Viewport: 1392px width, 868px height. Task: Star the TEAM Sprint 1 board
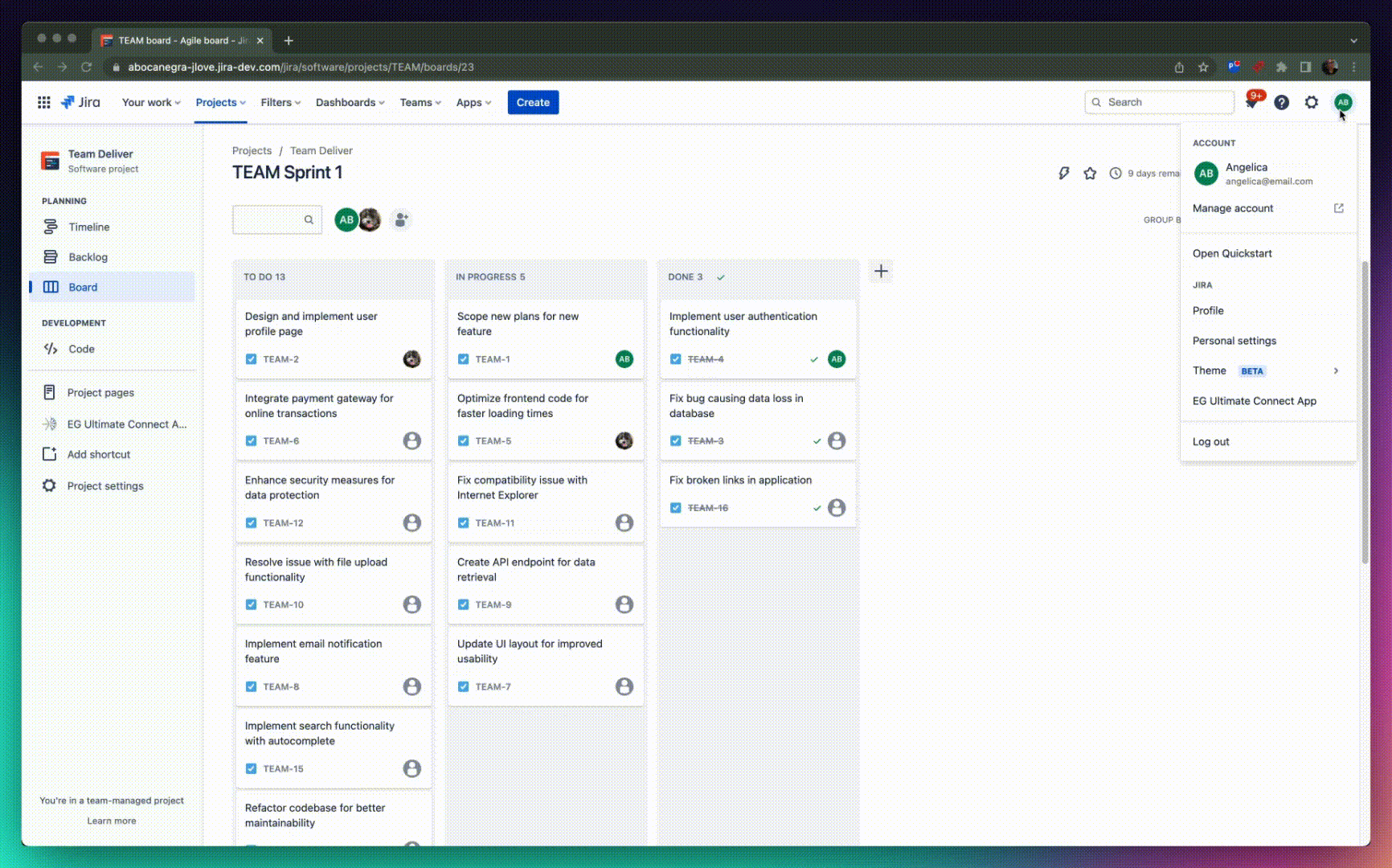coord(1090,173)
